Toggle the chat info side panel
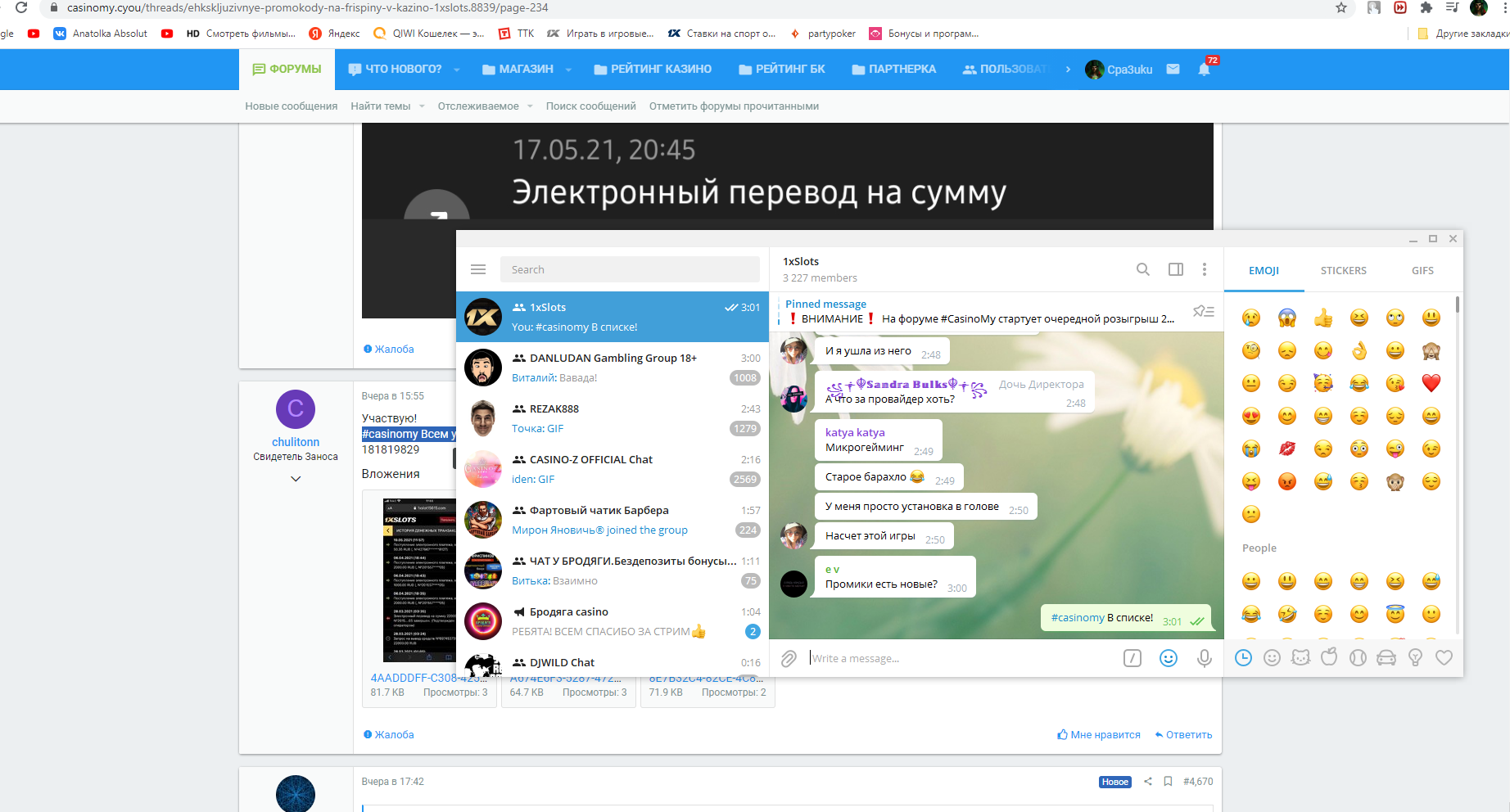This screenshot has height=812, width=1510. (1175, 269)
